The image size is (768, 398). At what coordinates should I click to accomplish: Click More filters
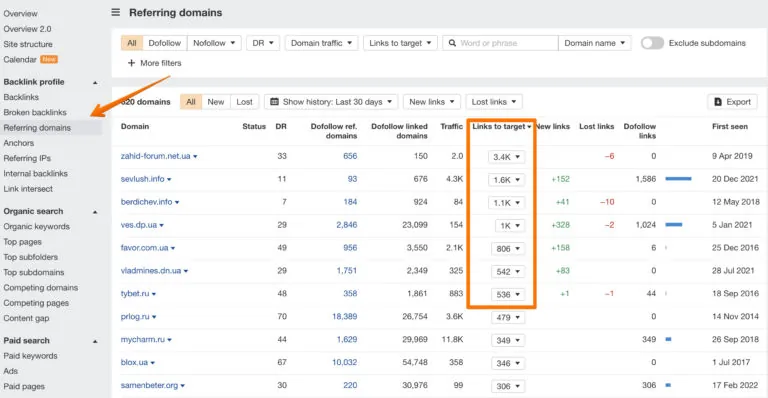(154, 63)
